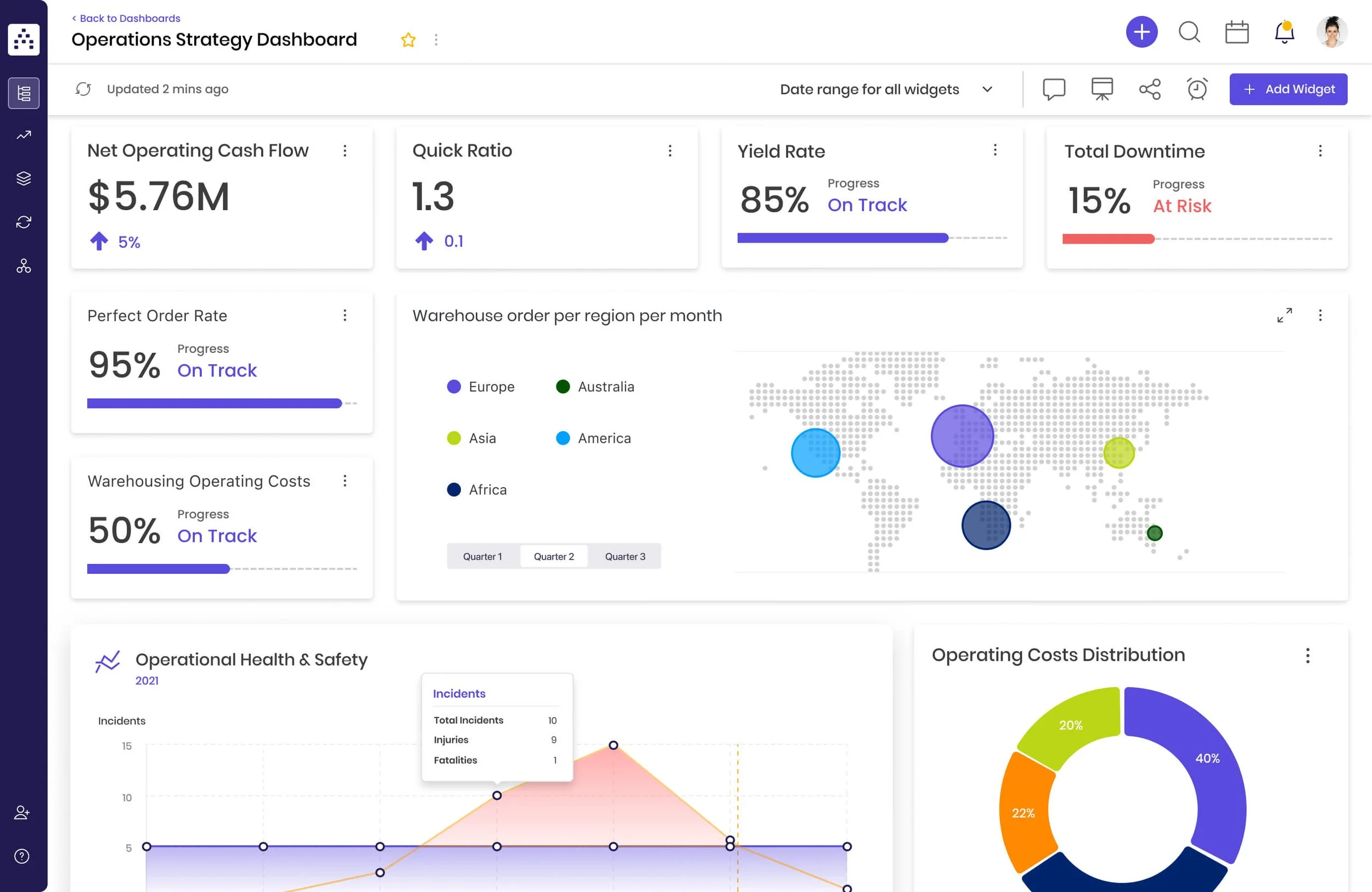Viewport: 1372px width, 892px height.
Task: Check notifications via the bell icon
Action: 1284,33
